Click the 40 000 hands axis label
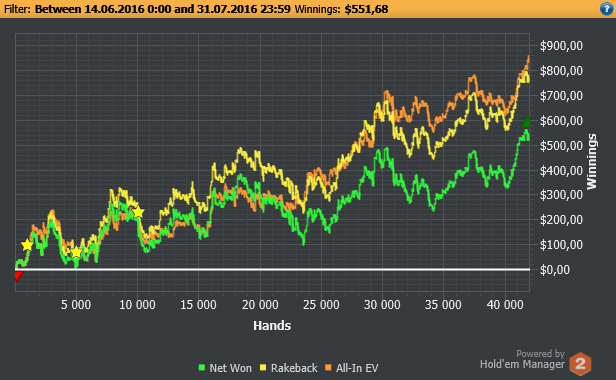The image size is (616, 380). pos(505,305)
